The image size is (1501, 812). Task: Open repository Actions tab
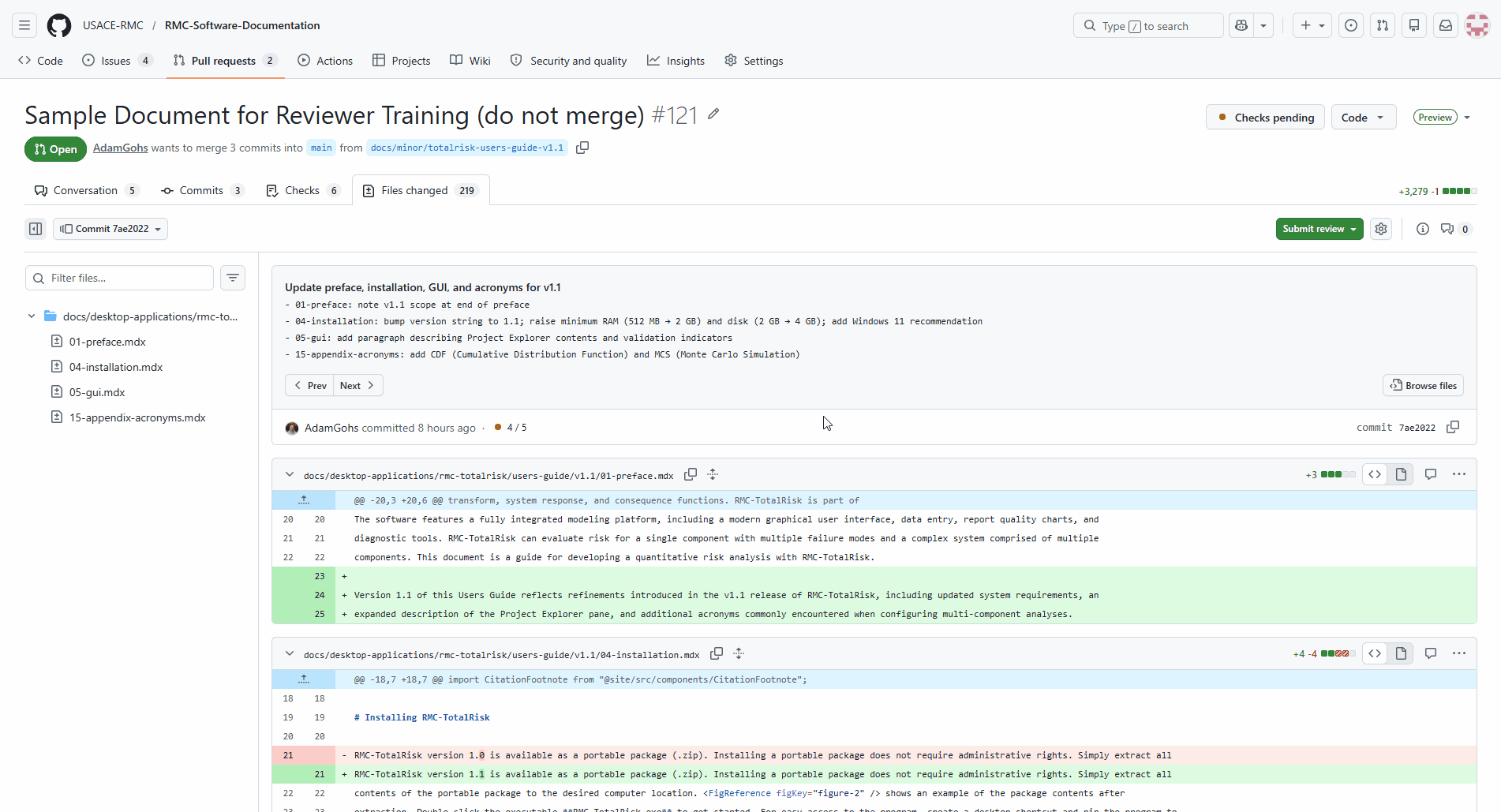tap(325, 61)
